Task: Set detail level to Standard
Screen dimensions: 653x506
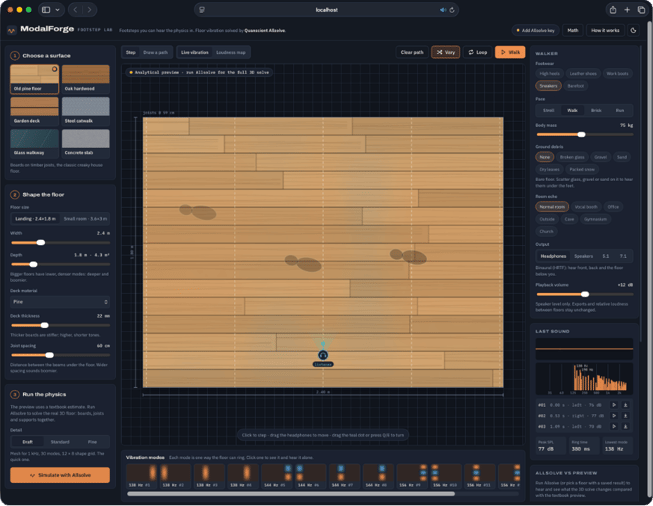Action: tap(60, 442)
